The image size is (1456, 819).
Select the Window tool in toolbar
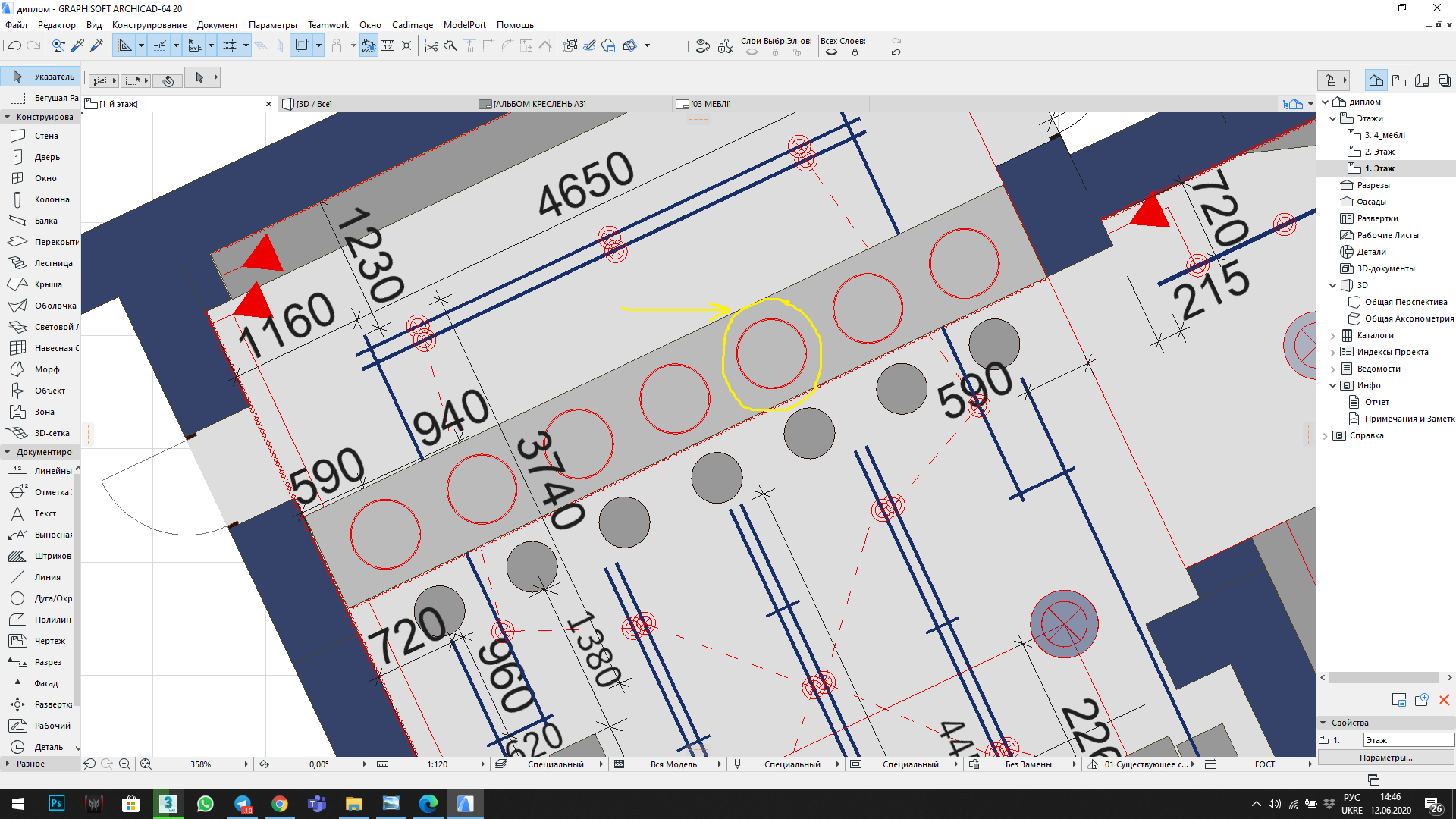pos(46,178)
